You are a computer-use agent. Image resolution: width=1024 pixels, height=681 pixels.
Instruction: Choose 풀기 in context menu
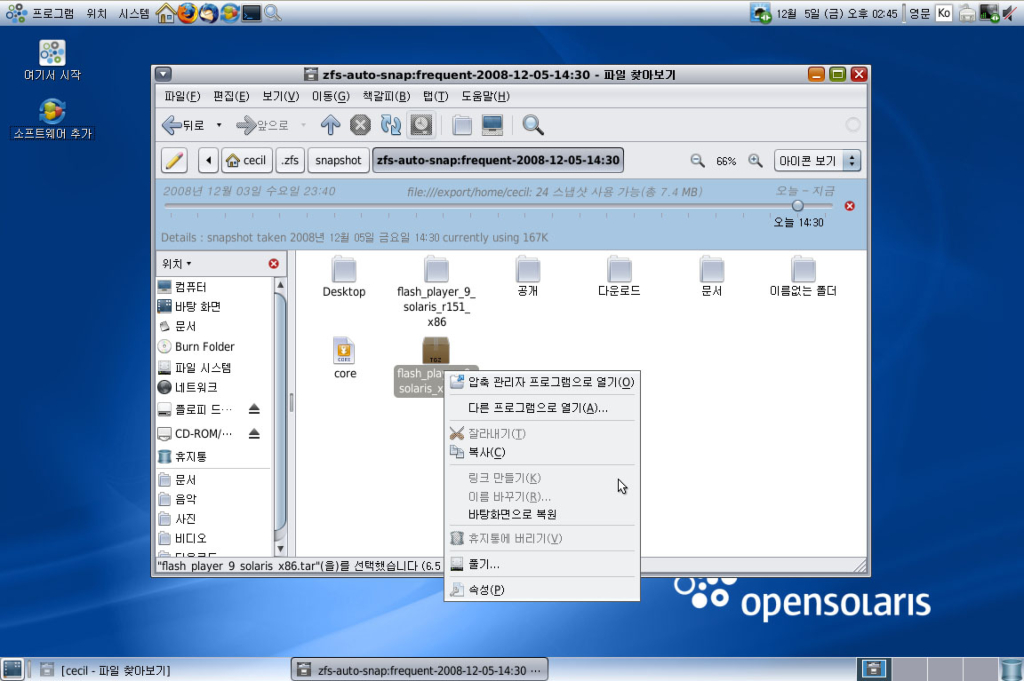541,563
